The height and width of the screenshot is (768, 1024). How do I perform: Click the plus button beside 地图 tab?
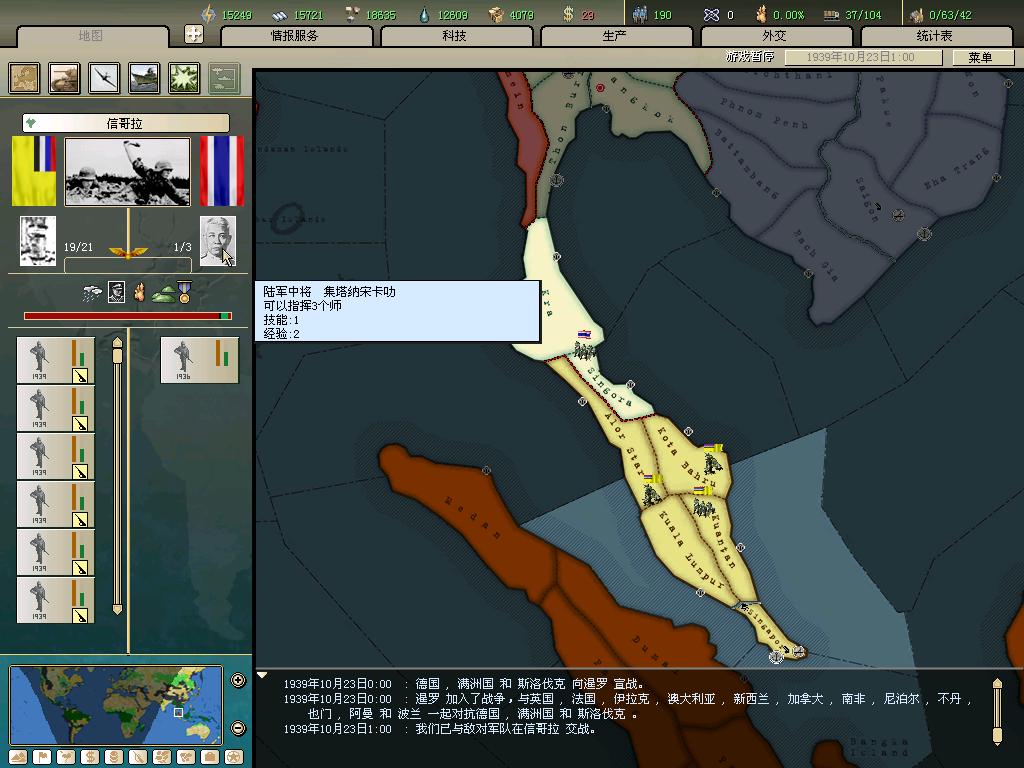(194, 34)
